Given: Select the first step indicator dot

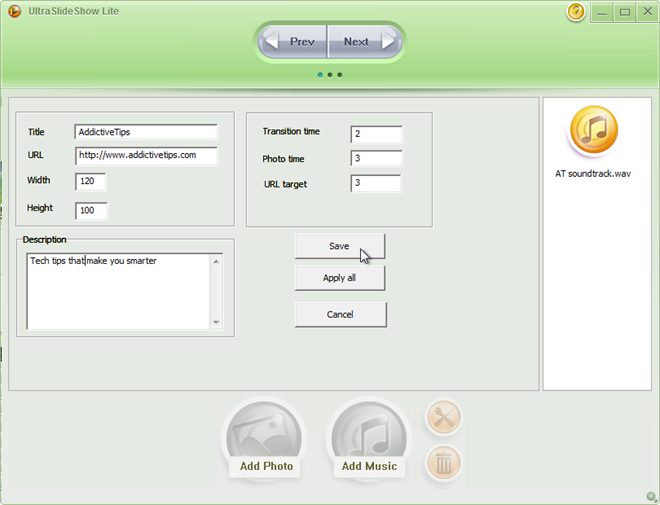Looking at the screenshot, I should (x=320, y=75).
